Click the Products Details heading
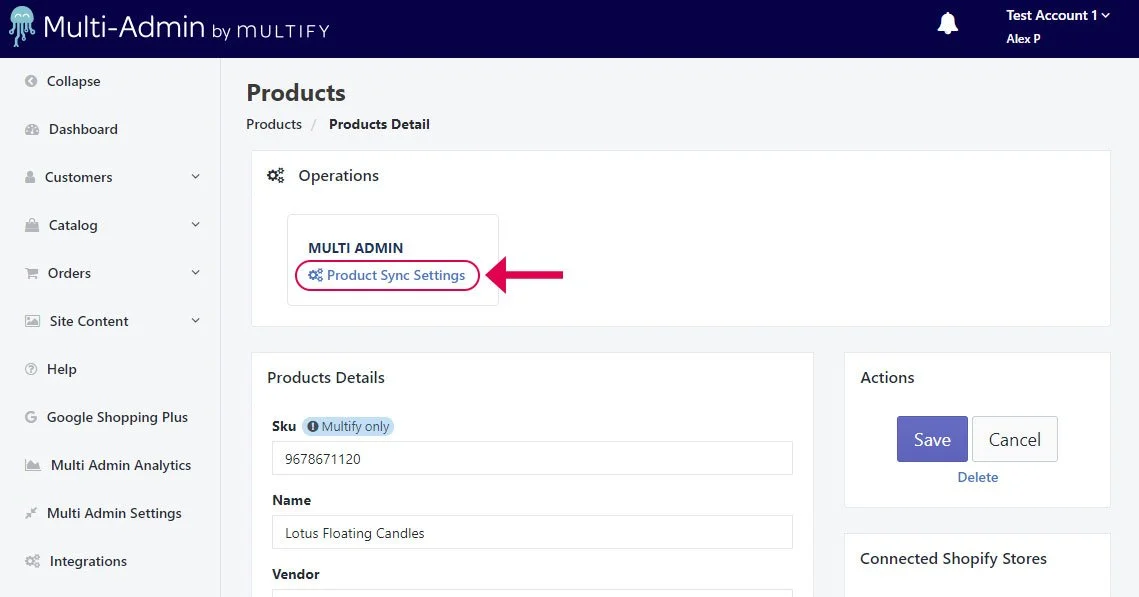 point(325,378)
